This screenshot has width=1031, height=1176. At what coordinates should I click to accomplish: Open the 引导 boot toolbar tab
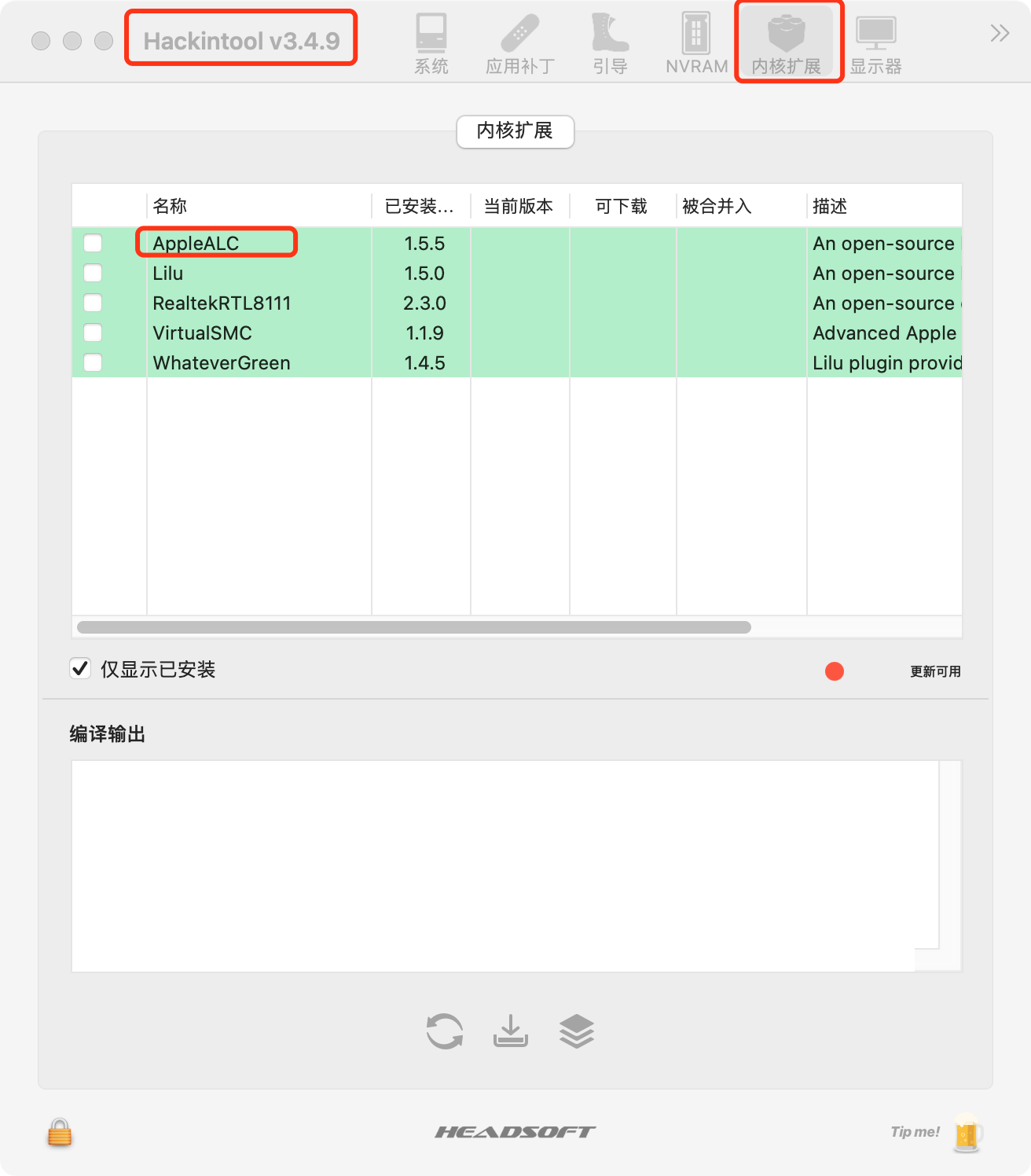pos(610,43)
